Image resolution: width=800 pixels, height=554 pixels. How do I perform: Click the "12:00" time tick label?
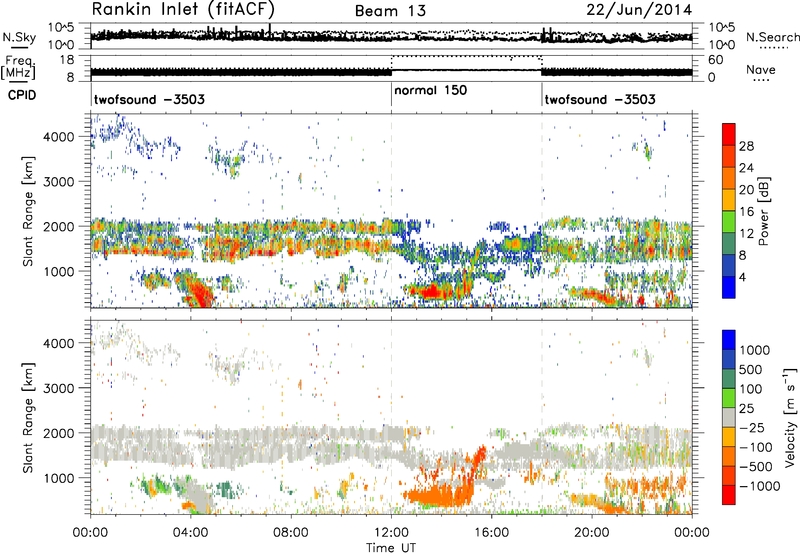(x=391, y=533)
